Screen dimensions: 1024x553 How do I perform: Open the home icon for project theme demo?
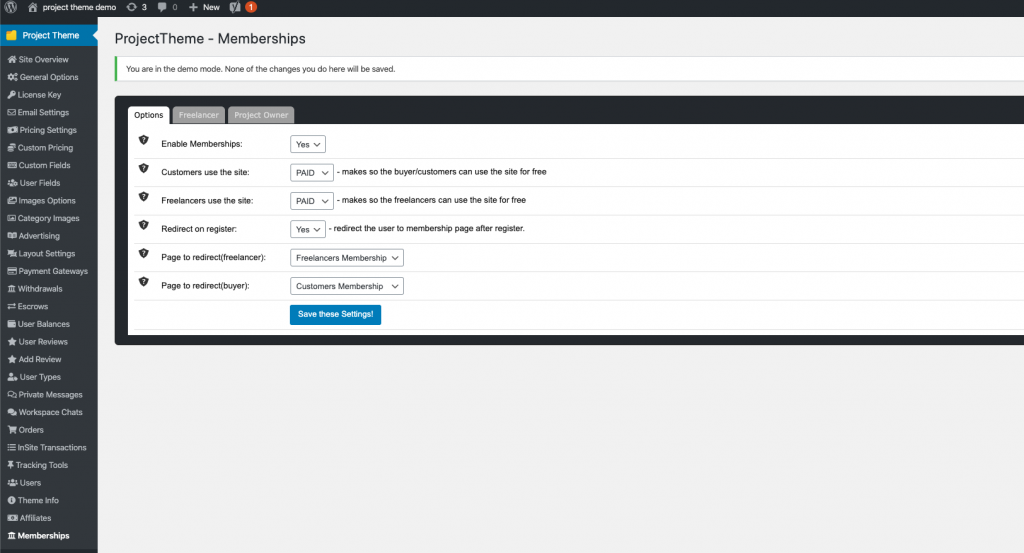pyautogui.click(x=33, y=7)
